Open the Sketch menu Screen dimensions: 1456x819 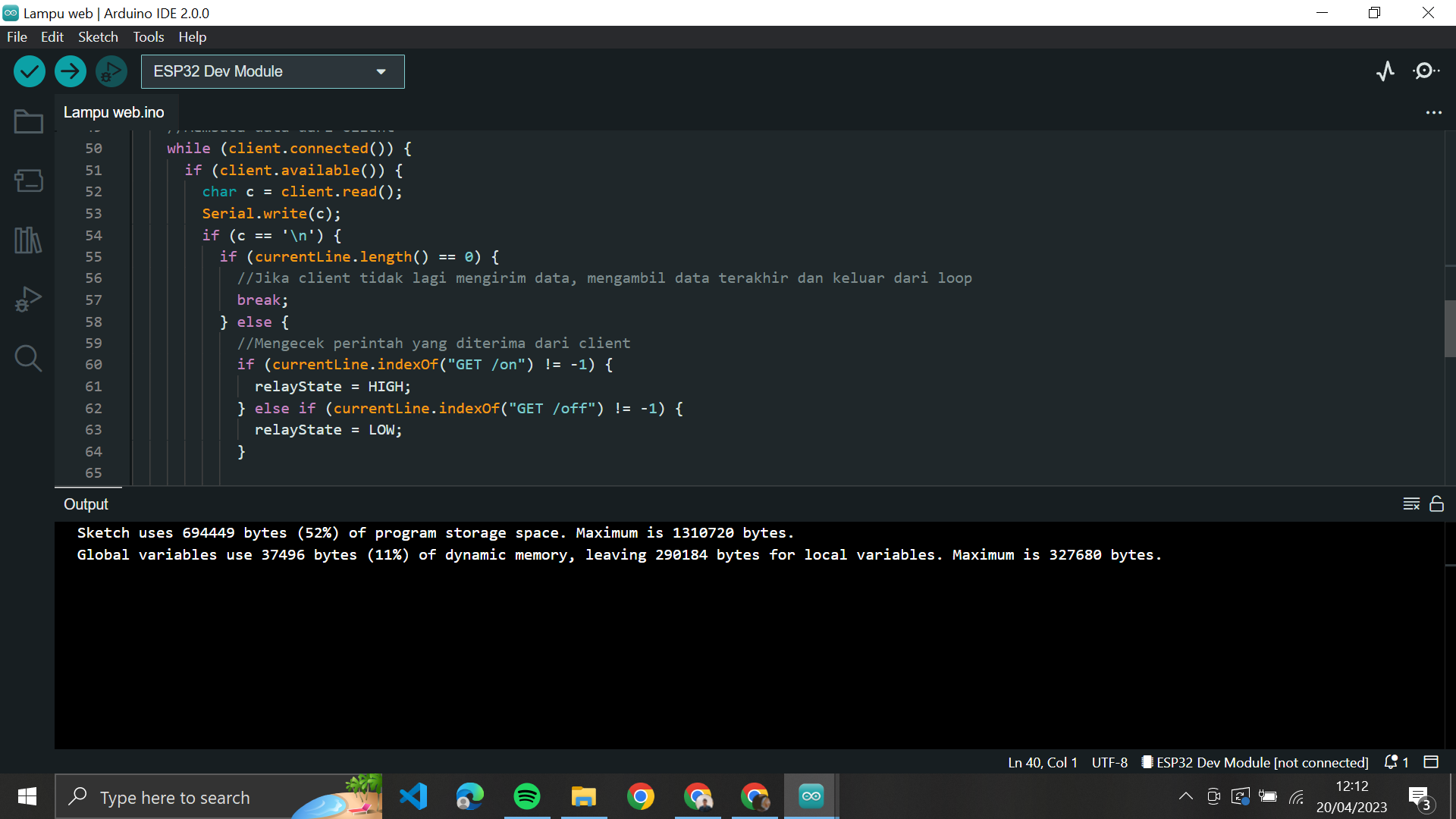pyautogui.click(x=98, y=37)
